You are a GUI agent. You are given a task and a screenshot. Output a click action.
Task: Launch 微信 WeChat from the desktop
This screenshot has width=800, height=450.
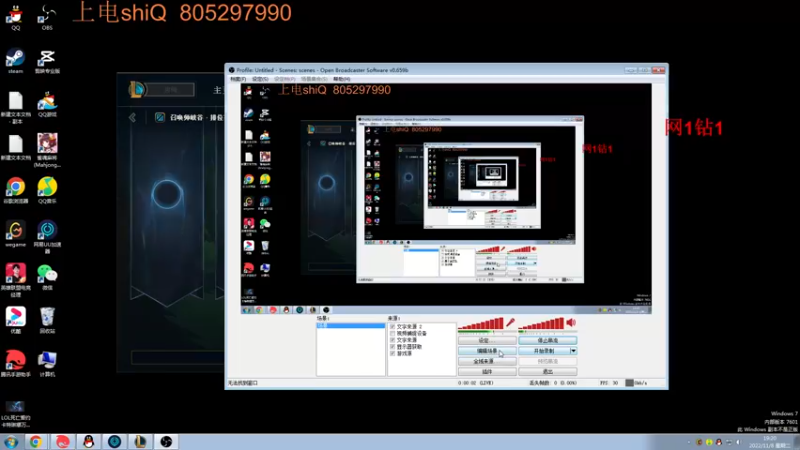(x=47, y=278)
